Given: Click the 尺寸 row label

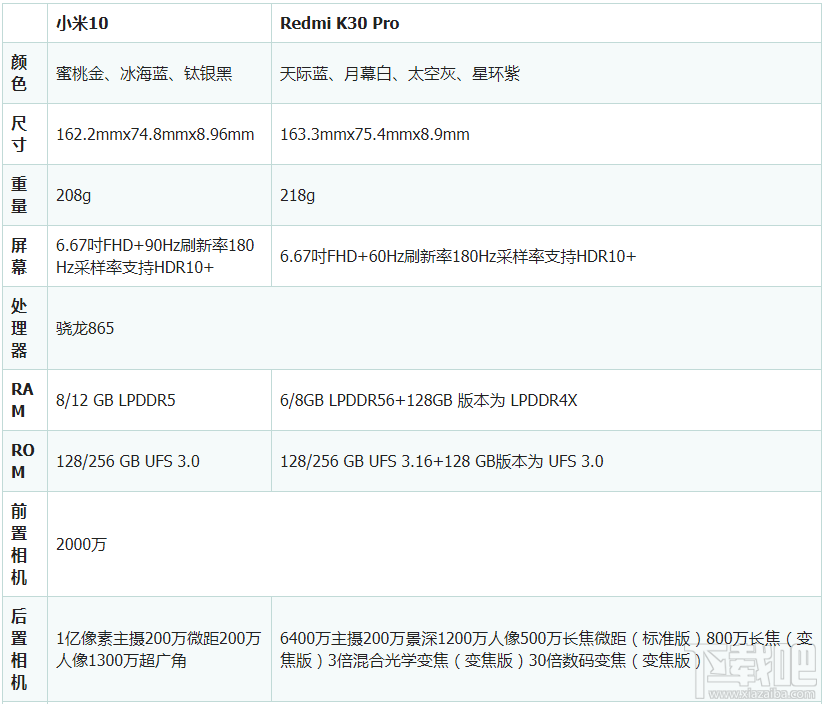Looking at the screenshot, I should pos(20,133).
